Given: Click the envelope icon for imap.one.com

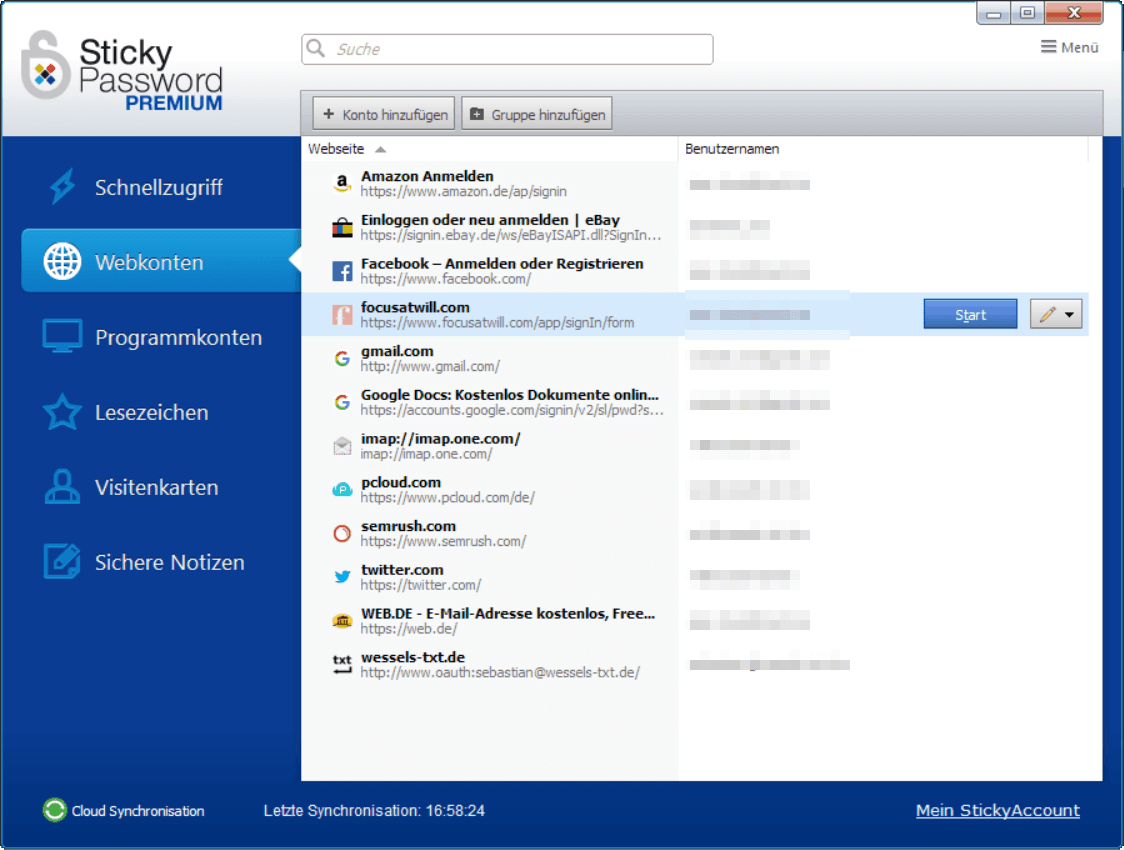Looking at the screenshot, I should pos(342,446).
